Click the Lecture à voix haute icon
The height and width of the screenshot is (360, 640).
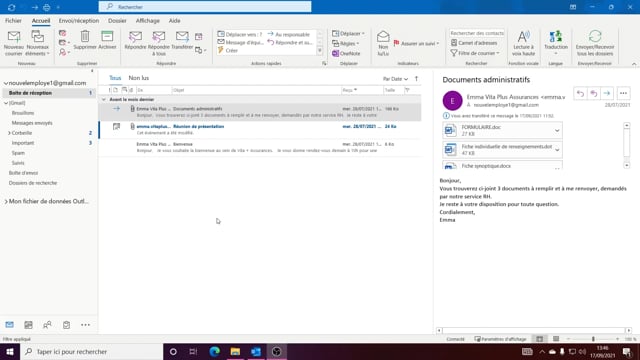point(523,36)
